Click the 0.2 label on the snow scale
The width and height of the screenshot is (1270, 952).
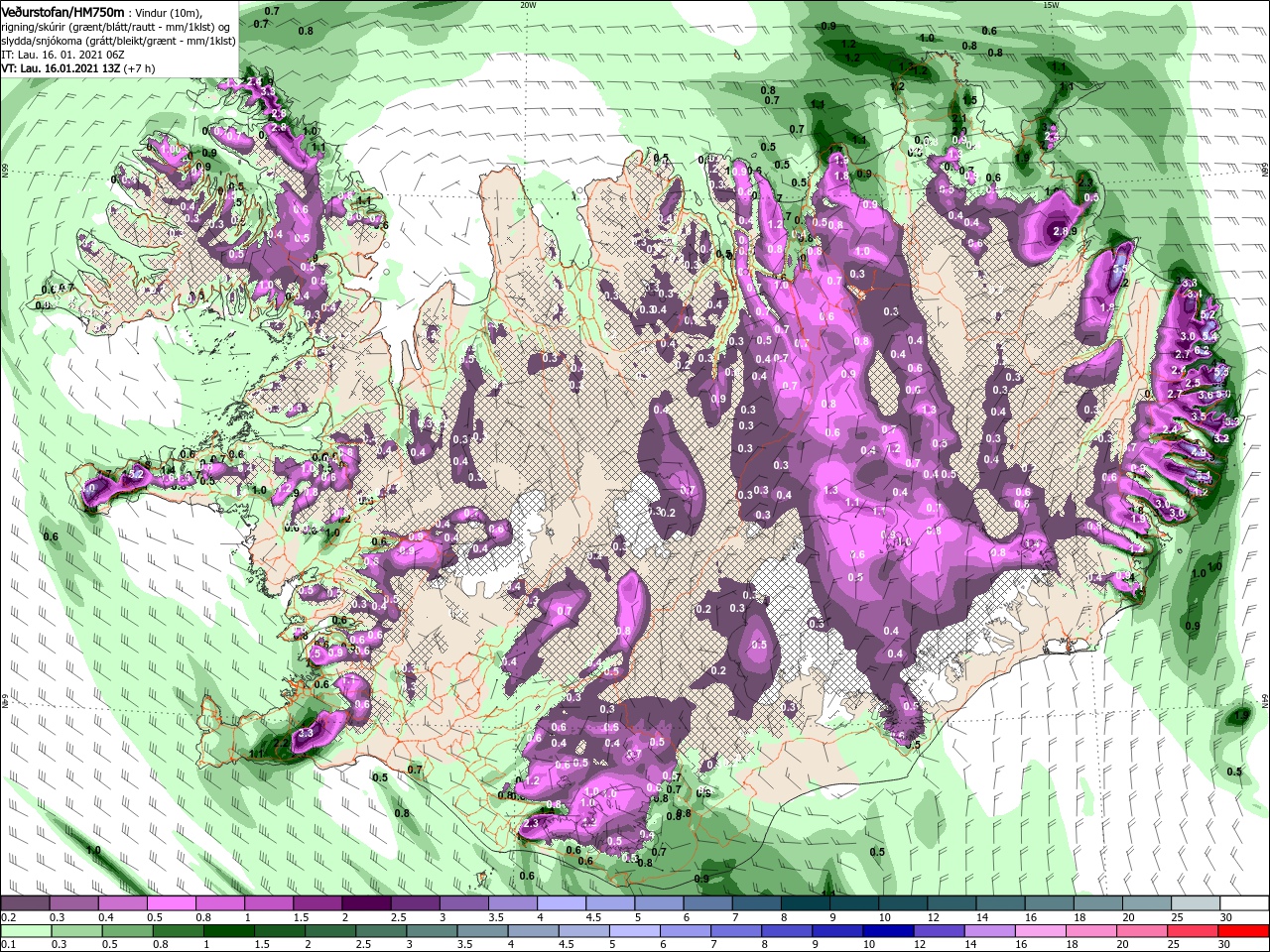coord(9,917)
